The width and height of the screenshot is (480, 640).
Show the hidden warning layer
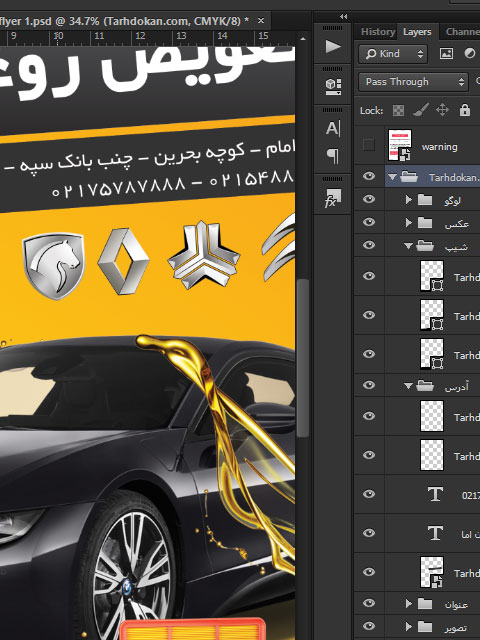click(x=369, y=145)
